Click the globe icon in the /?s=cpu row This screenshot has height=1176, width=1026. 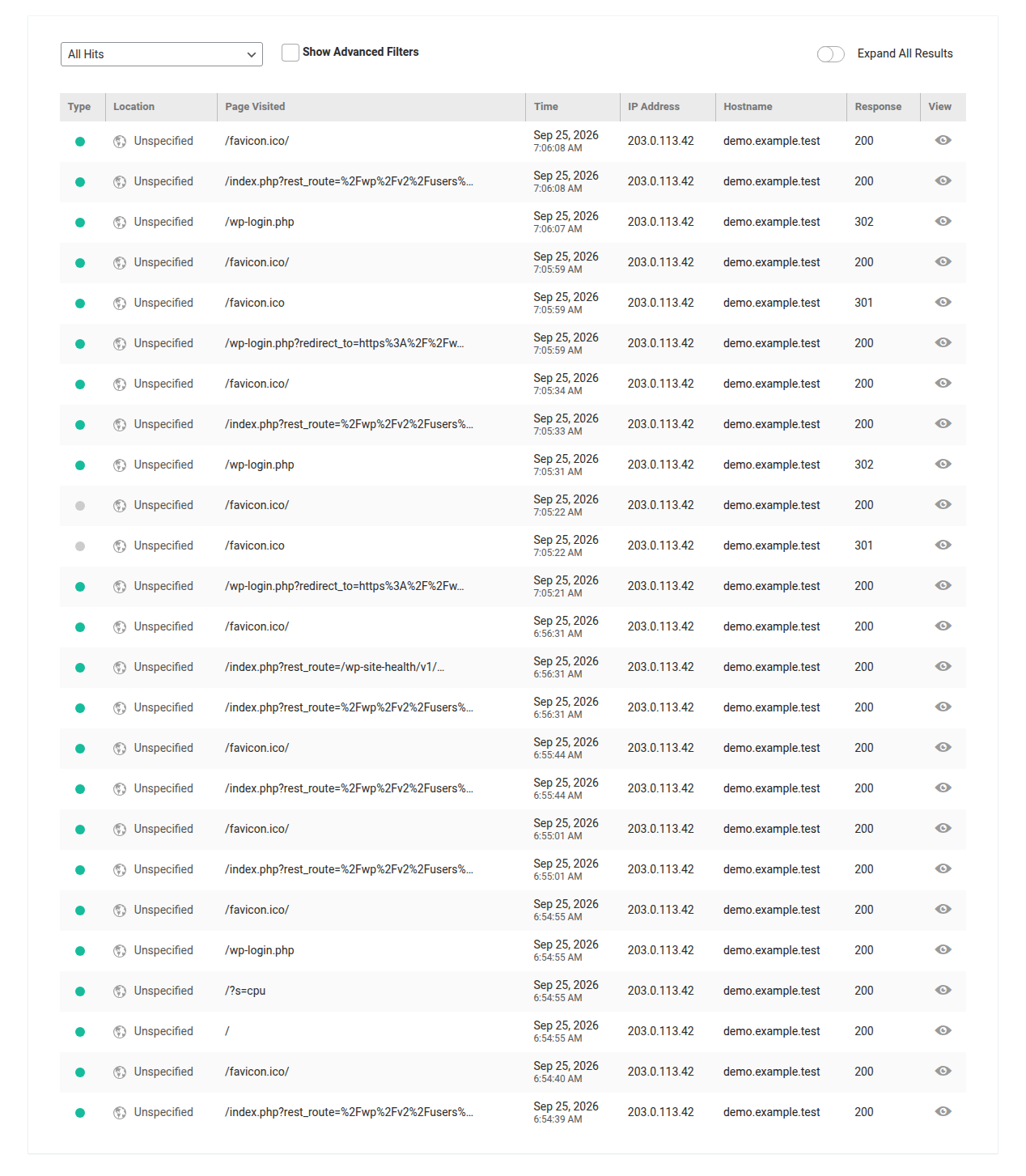tap(120, 991)
